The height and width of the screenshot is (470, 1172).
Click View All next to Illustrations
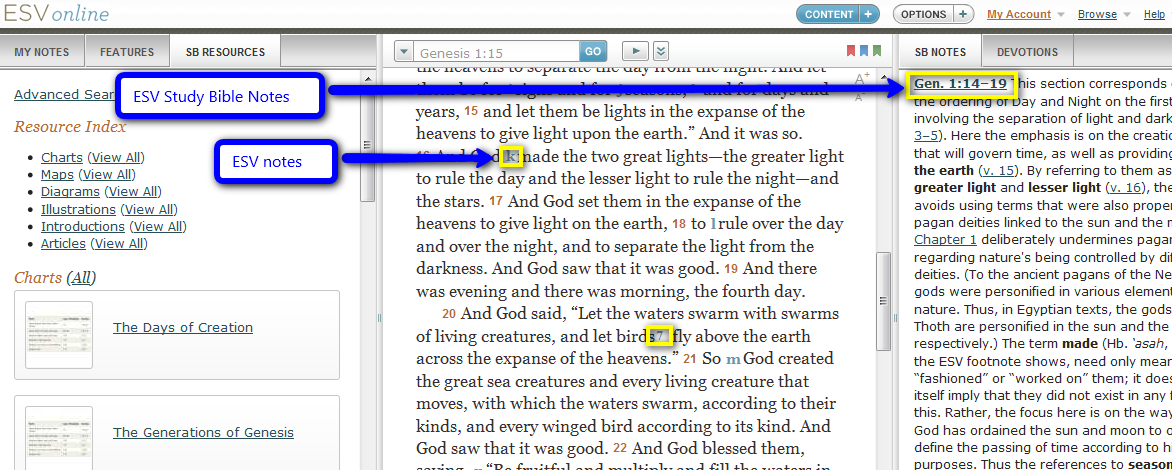tap(149, 209)
